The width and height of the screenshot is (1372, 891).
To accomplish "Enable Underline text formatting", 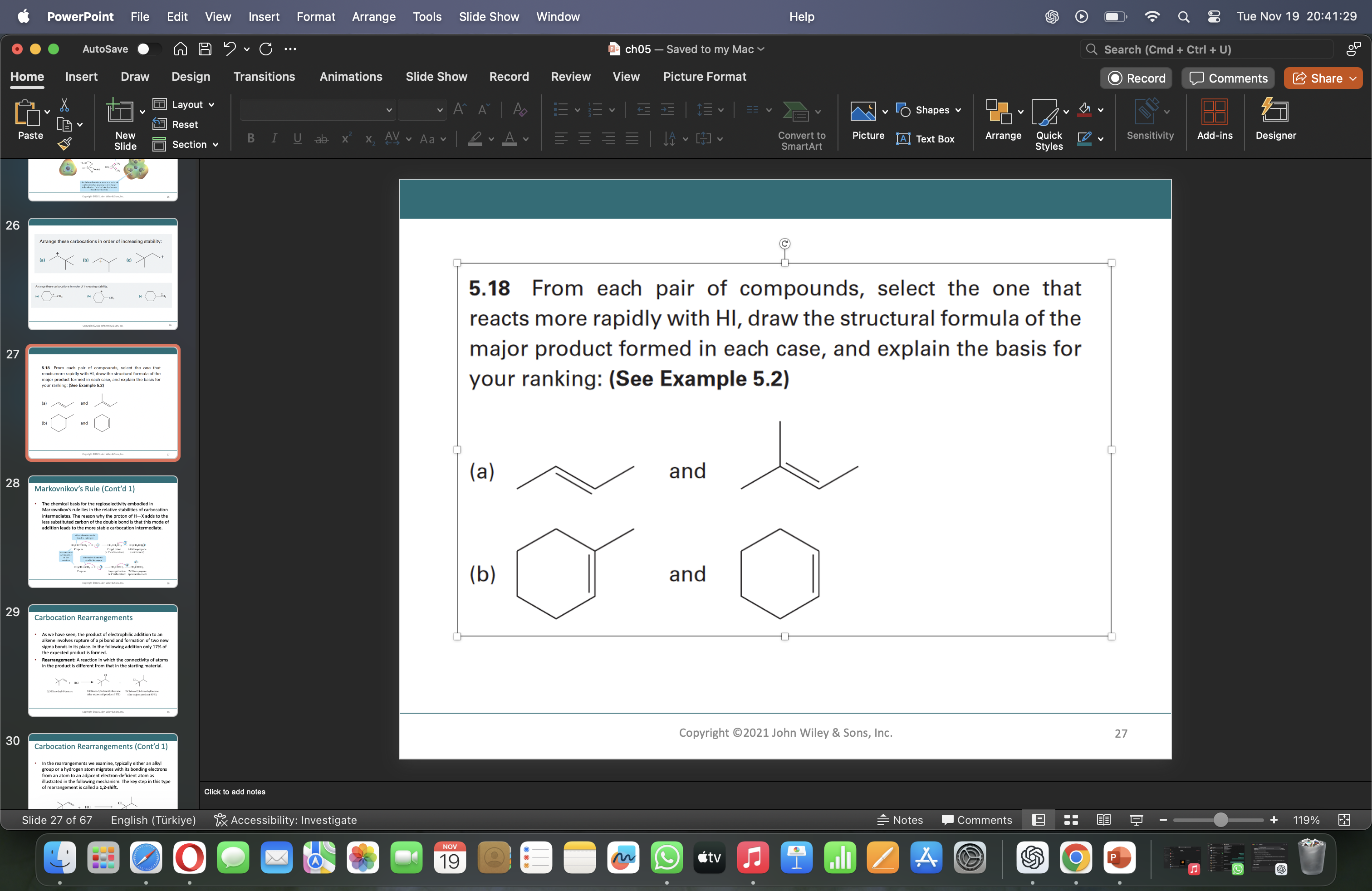I will (x=297, y=138).
